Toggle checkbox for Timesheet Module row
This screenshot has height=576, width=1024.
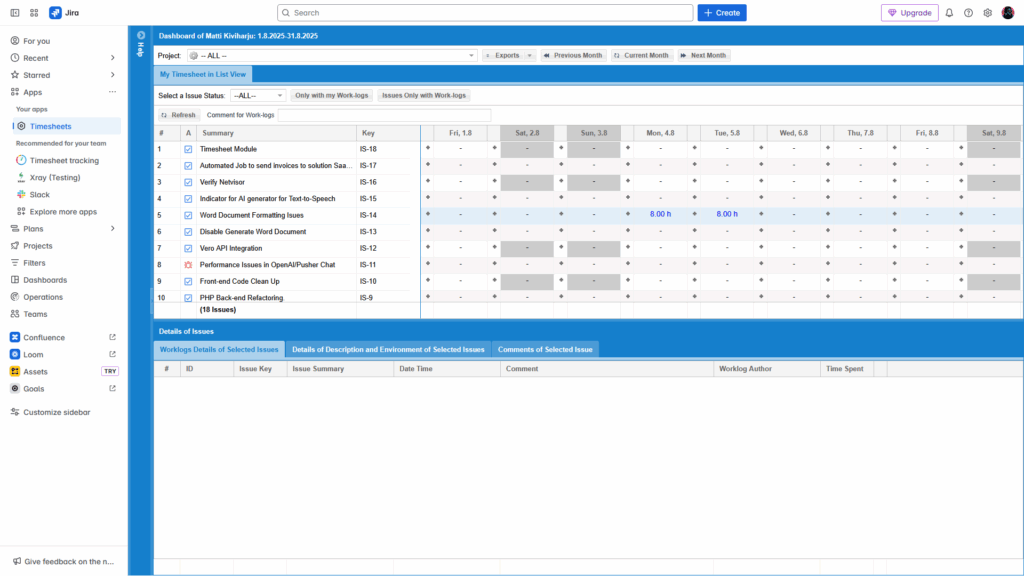(188, 149)
